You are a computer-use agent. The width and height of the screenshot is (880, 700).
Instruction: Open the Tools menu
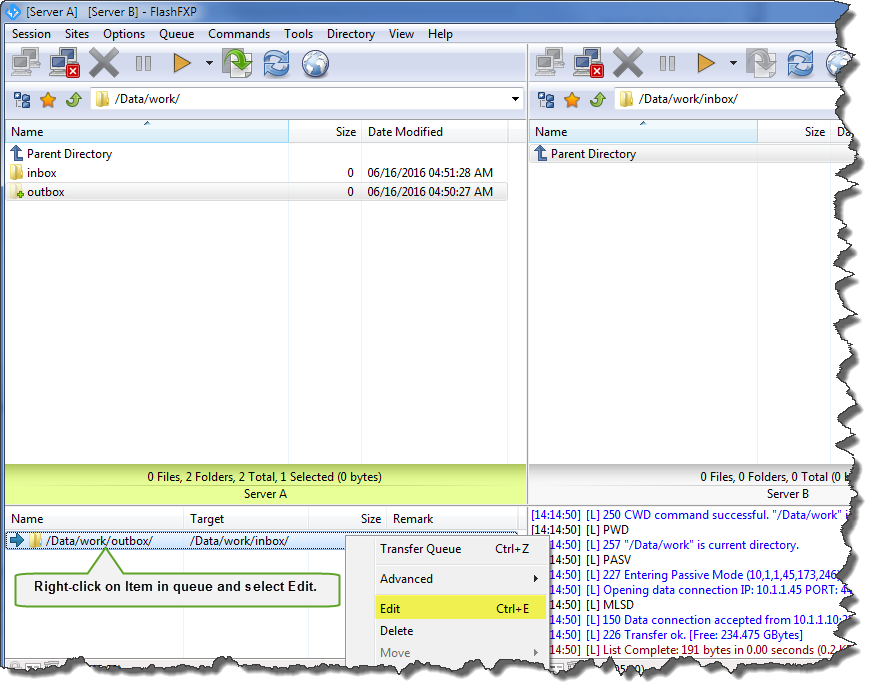[299, 34]
